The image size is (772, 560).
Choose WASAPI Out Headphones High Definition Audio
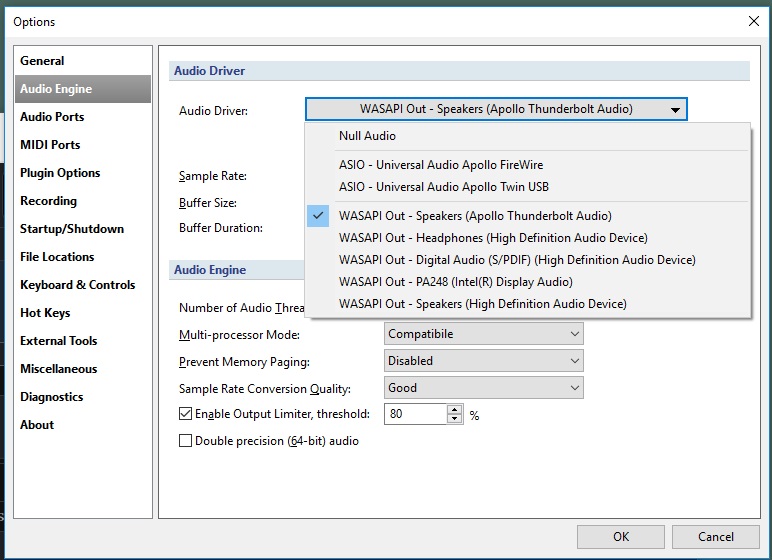[x=528, y=238]
